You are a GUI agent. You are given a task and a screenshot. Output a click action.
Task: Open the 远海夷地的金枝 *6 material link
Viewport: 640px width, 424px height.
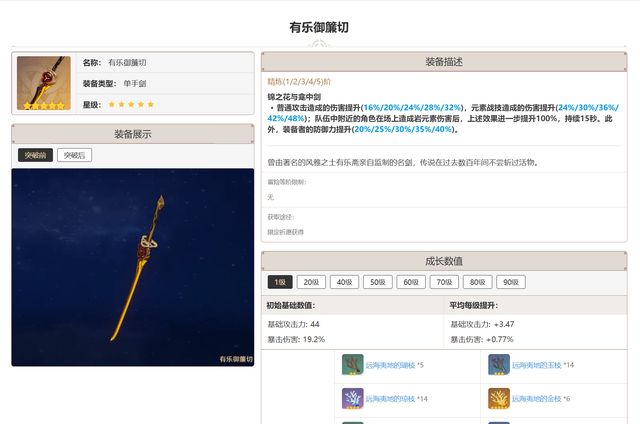coord(541,399)
